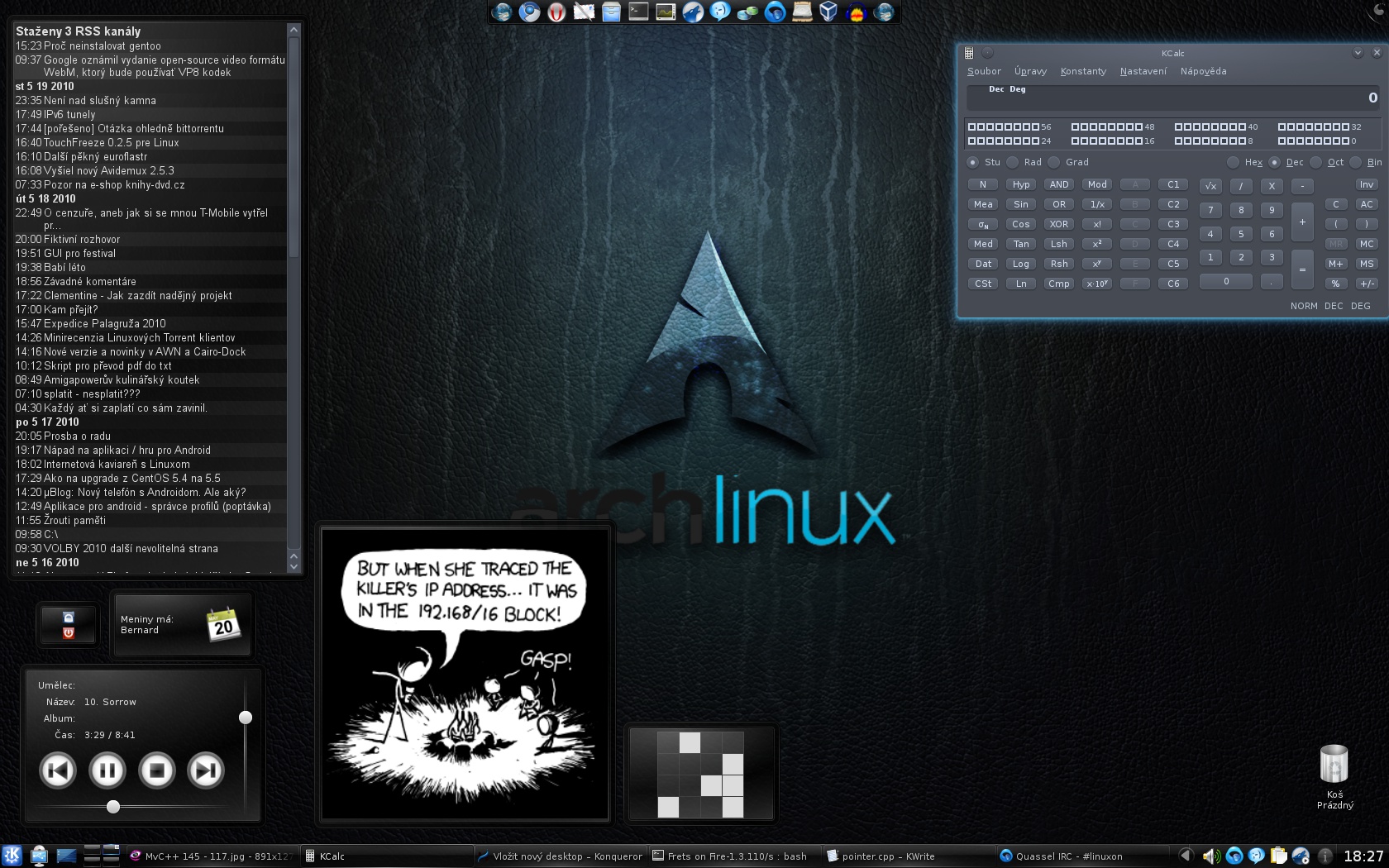Image resolution: width=1389 pixels, height=868 pixels.
Task: Open the clipboard Klipper tray icon
Action: click(1278, 856)
